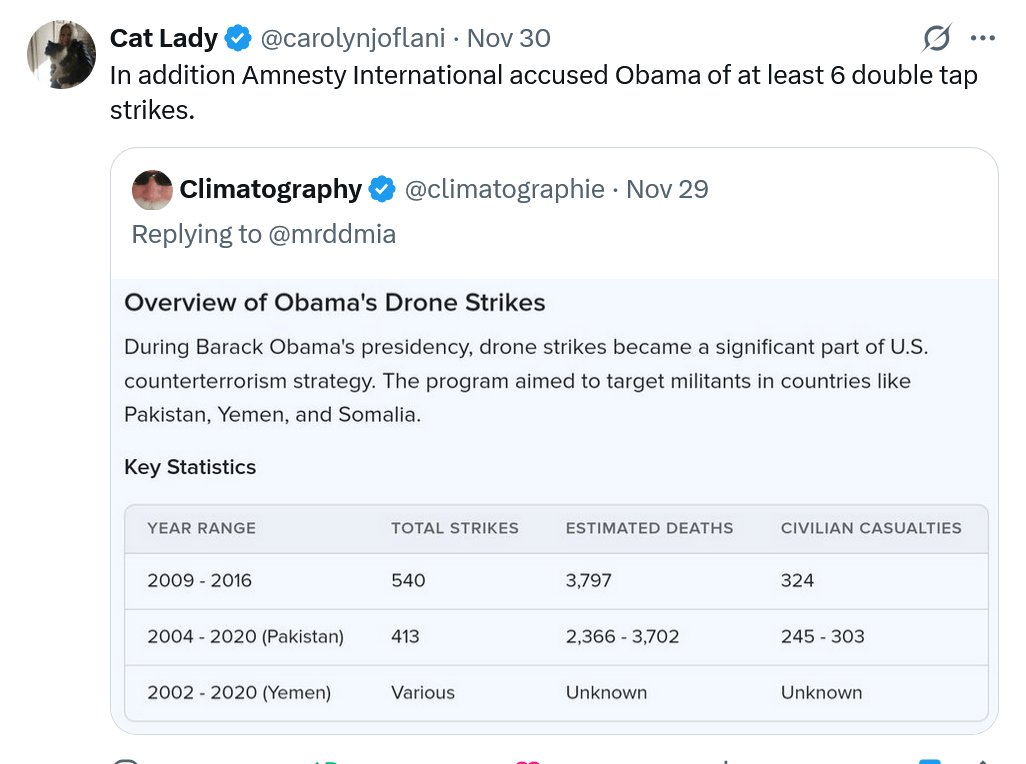Image resolution: width=1026 pixels, height=764 pixels.
Task: Click the TOTAL STRIKES column header
Action: click(454, 528)
